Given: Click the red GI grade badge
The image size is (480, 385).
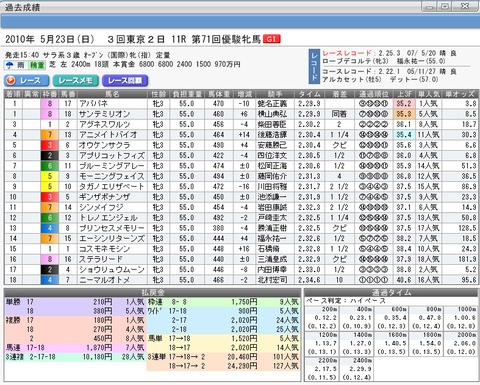Looking at the screenshot, I should 272,39.
